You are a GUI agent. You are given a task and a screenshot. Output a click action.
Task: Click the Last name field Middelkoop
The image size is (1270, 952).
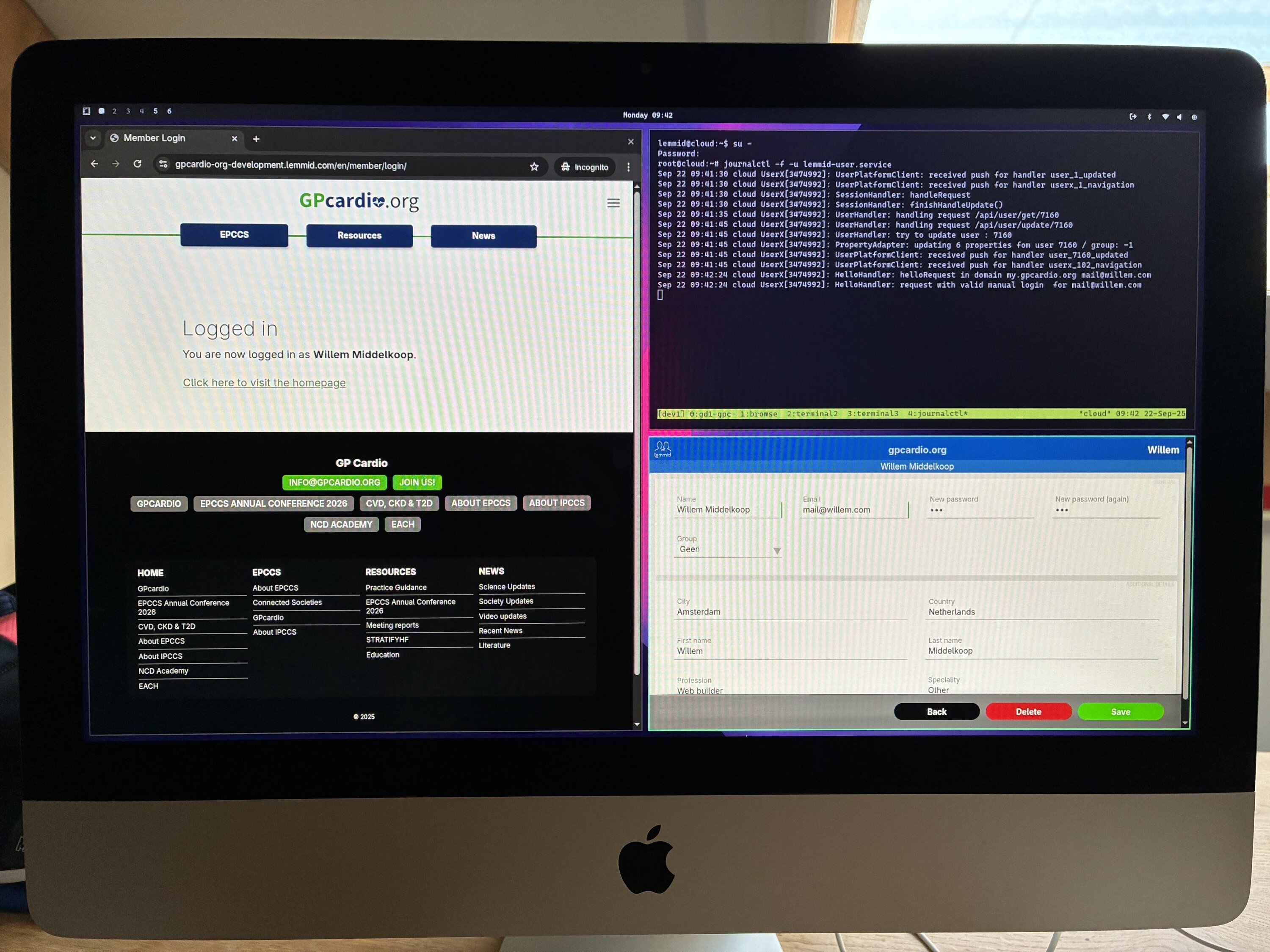(1041, 651)
